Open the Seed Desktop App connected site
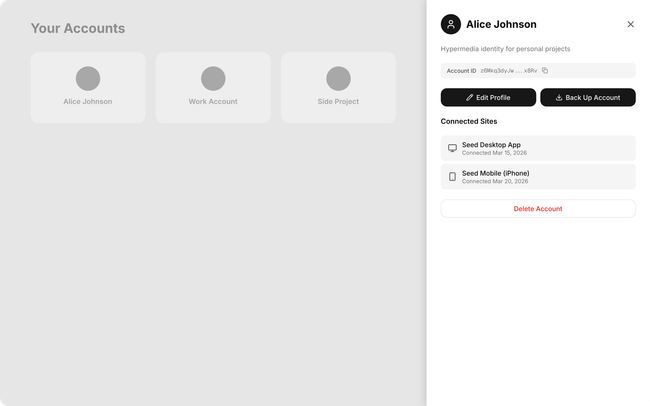This screenshot has width=650, height=406. [538, 148]
